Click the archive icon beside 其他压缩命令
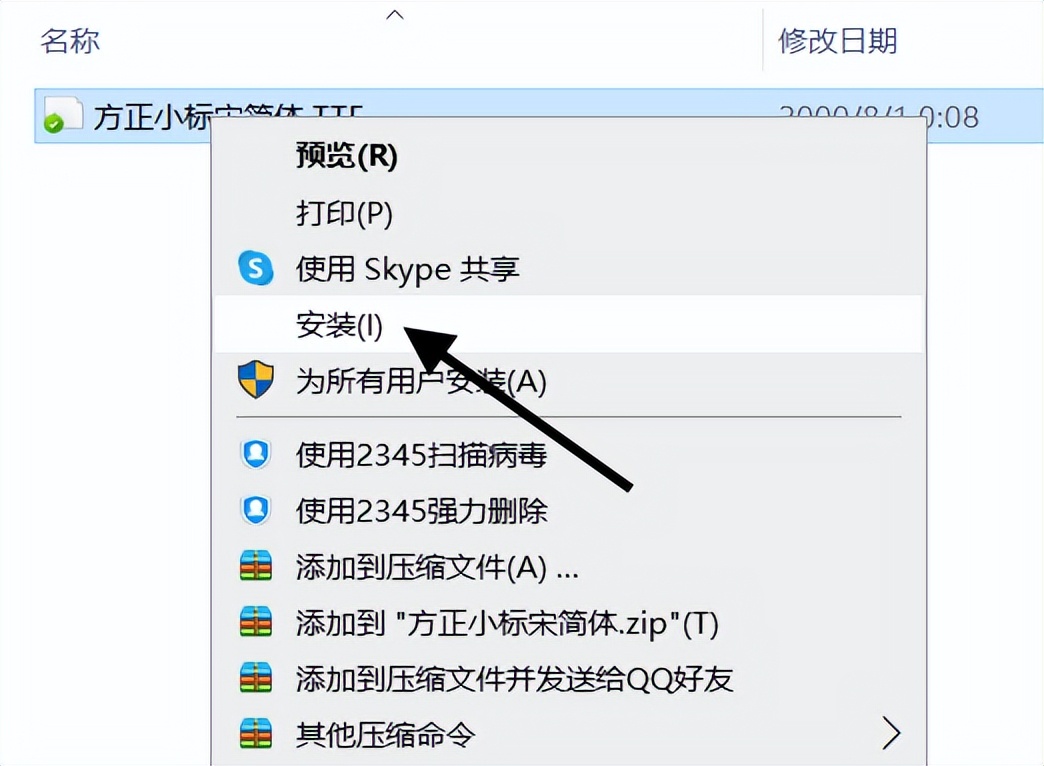Viewport: 1044px width, 766px height. coord(256,734)
